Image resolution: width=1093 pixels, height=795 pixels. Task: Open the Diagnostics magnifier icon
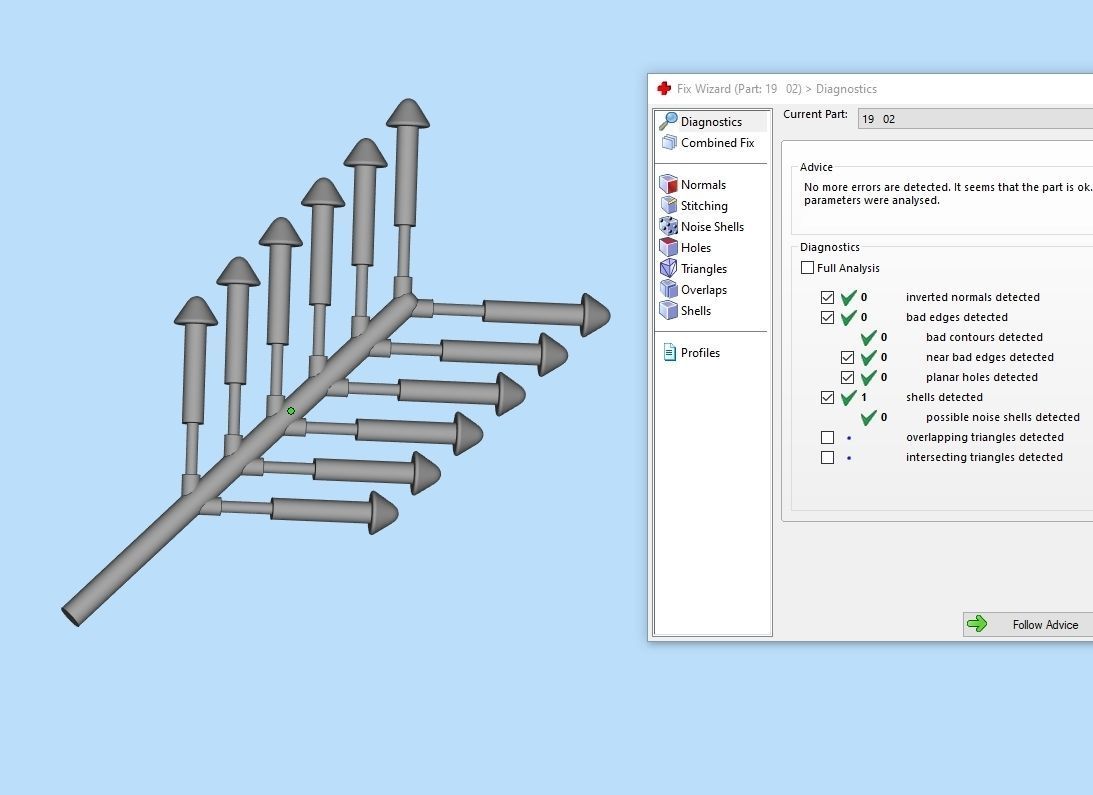pyautogui.click(x=668, y=121)
